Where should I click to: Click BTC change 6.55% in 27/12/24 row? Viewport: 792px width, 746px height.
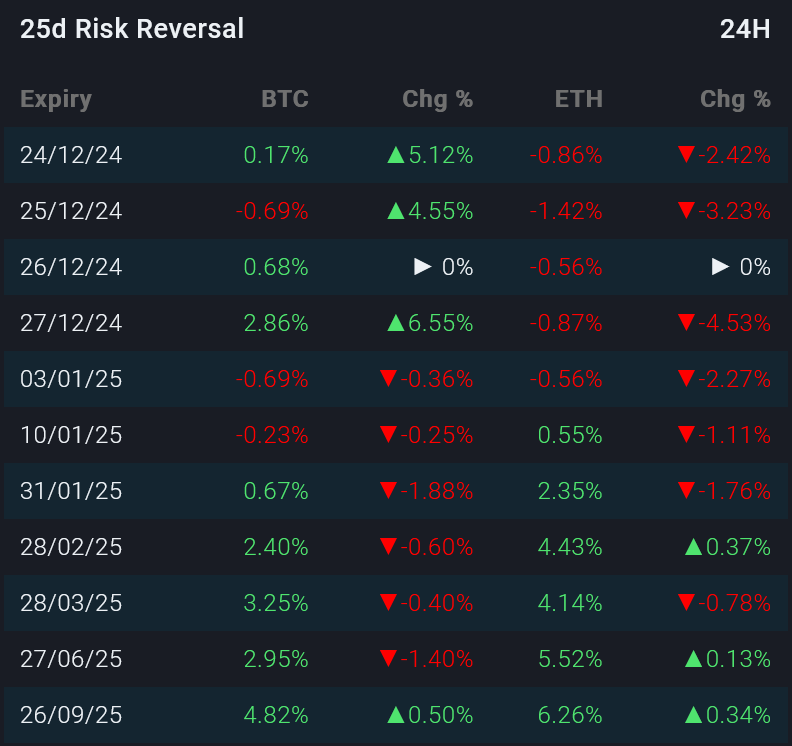click(x=430, y=323)
